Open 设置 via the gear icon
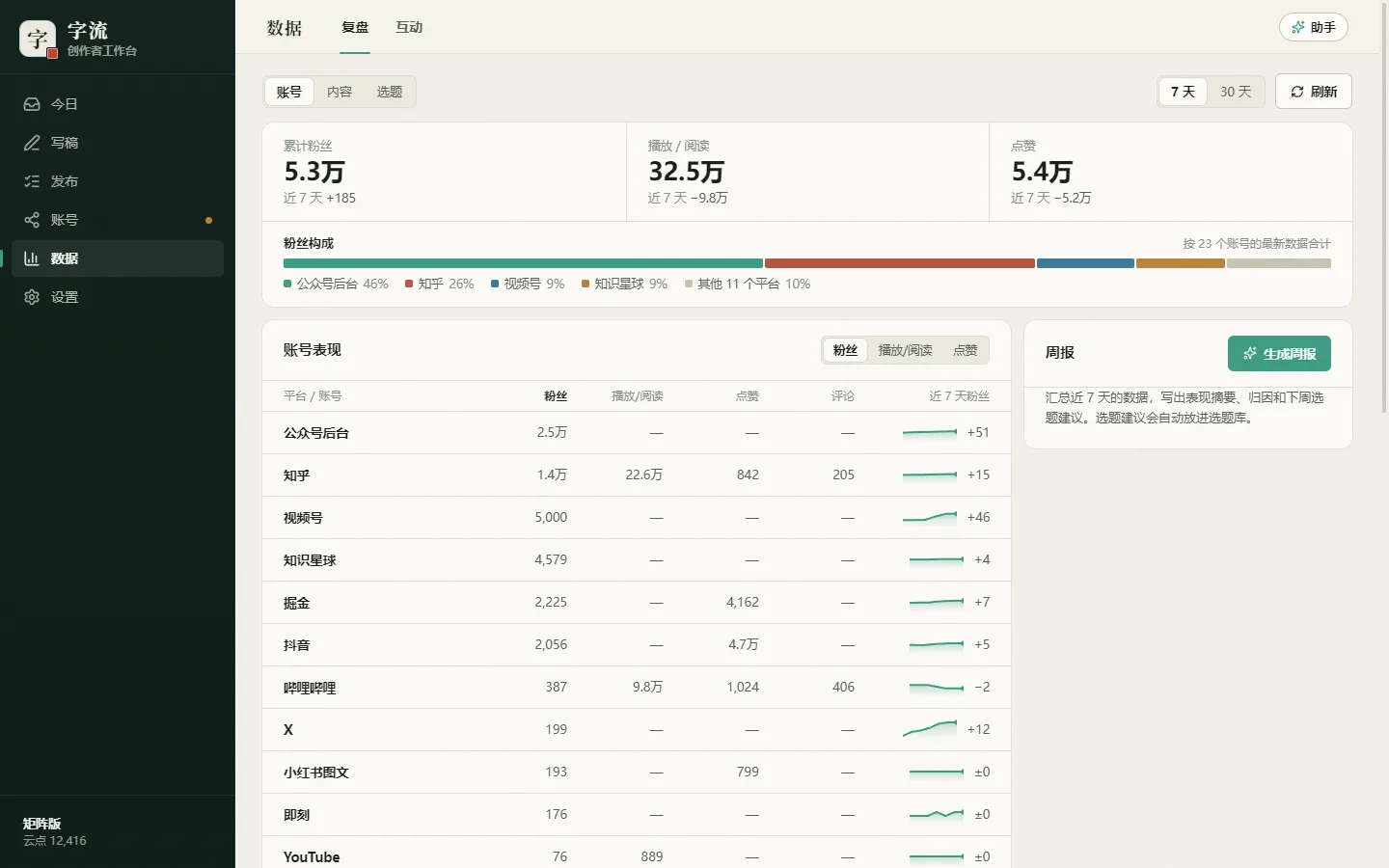The width and height of the screenshot is (1389, 868). point(32,297)
